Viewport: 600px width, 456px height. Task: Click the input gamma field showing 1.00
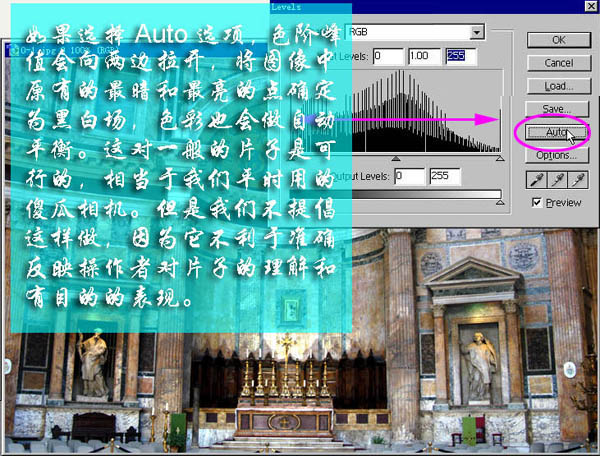click(424, 56)
